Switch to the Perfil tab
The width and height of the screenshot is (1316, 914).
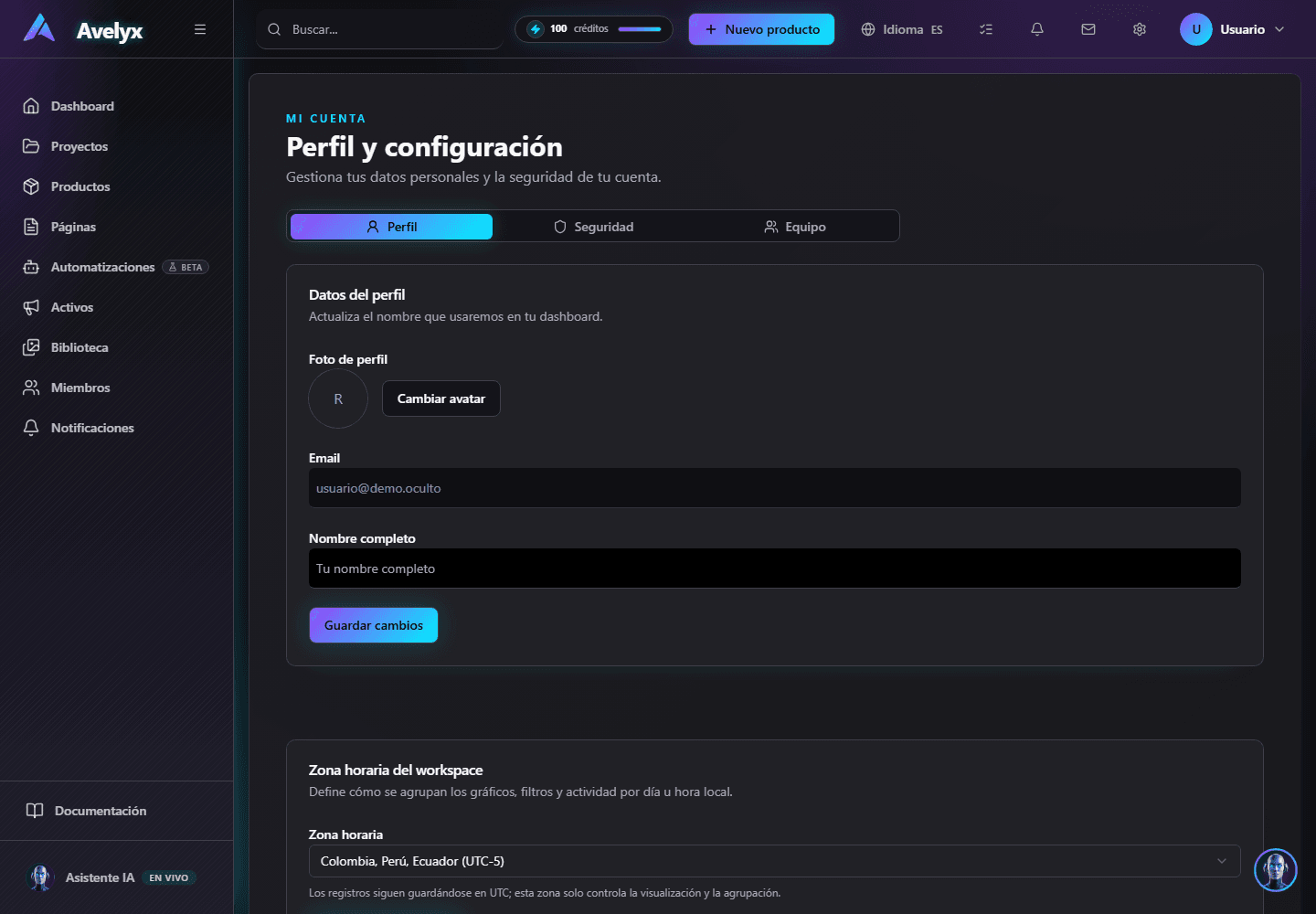[391, 227]
